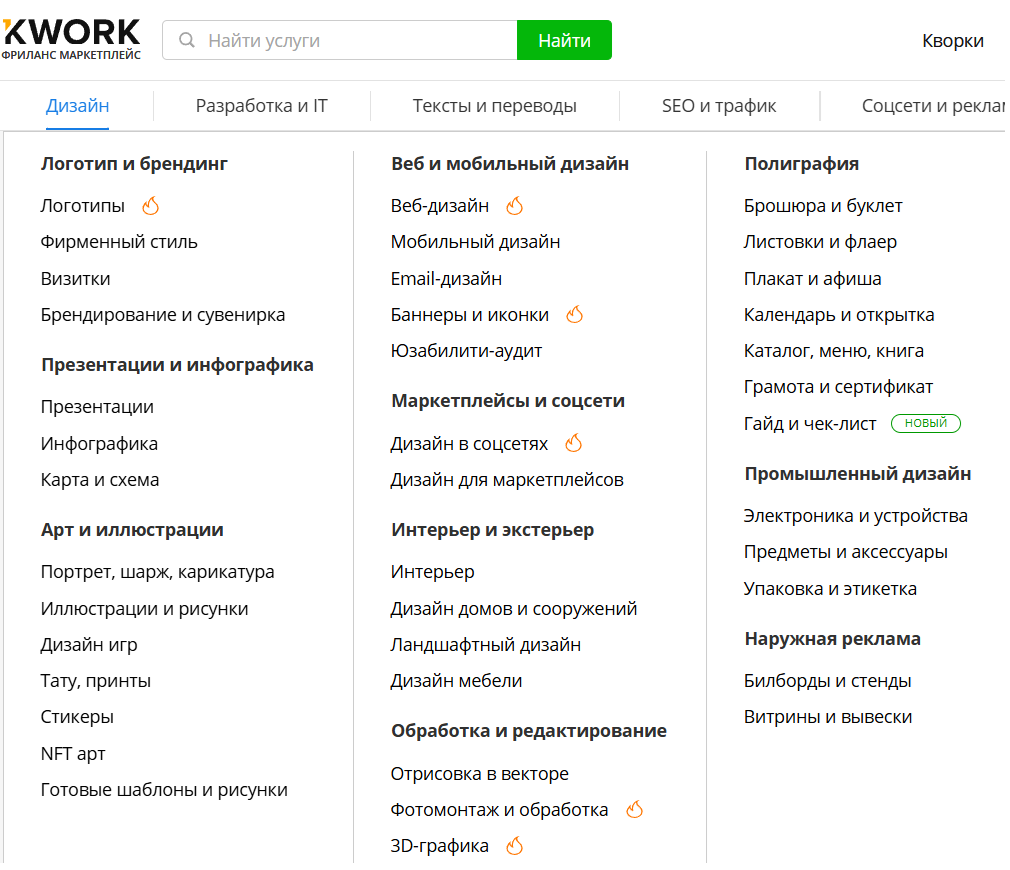Open the Кворки page

pos(953,41)
